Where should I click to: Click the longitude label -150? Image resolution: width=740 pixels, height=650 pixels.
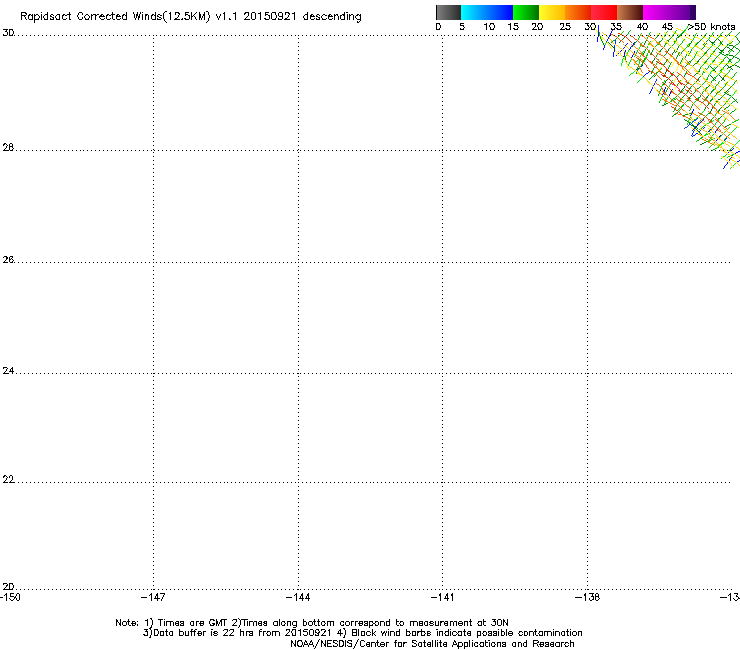pyautogui.click(x=10, y=597)
